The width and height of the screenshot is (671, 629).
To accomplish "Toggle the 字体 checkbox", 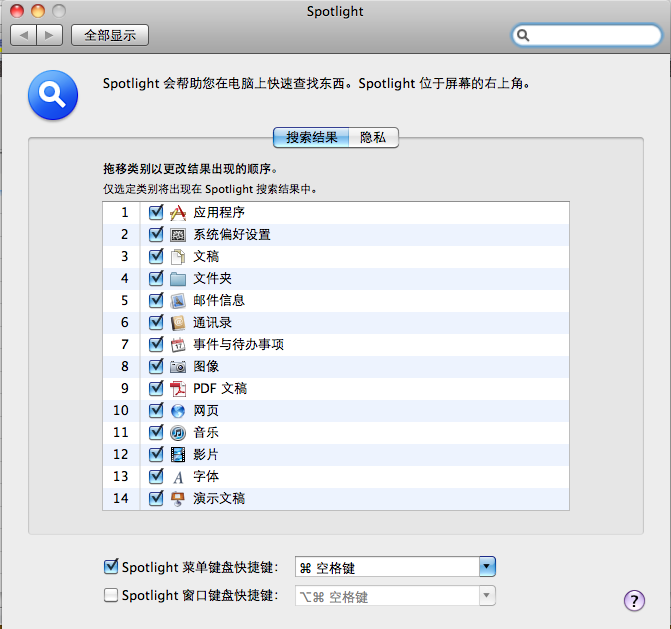I will pyautogui.click(x=156, y=477).
